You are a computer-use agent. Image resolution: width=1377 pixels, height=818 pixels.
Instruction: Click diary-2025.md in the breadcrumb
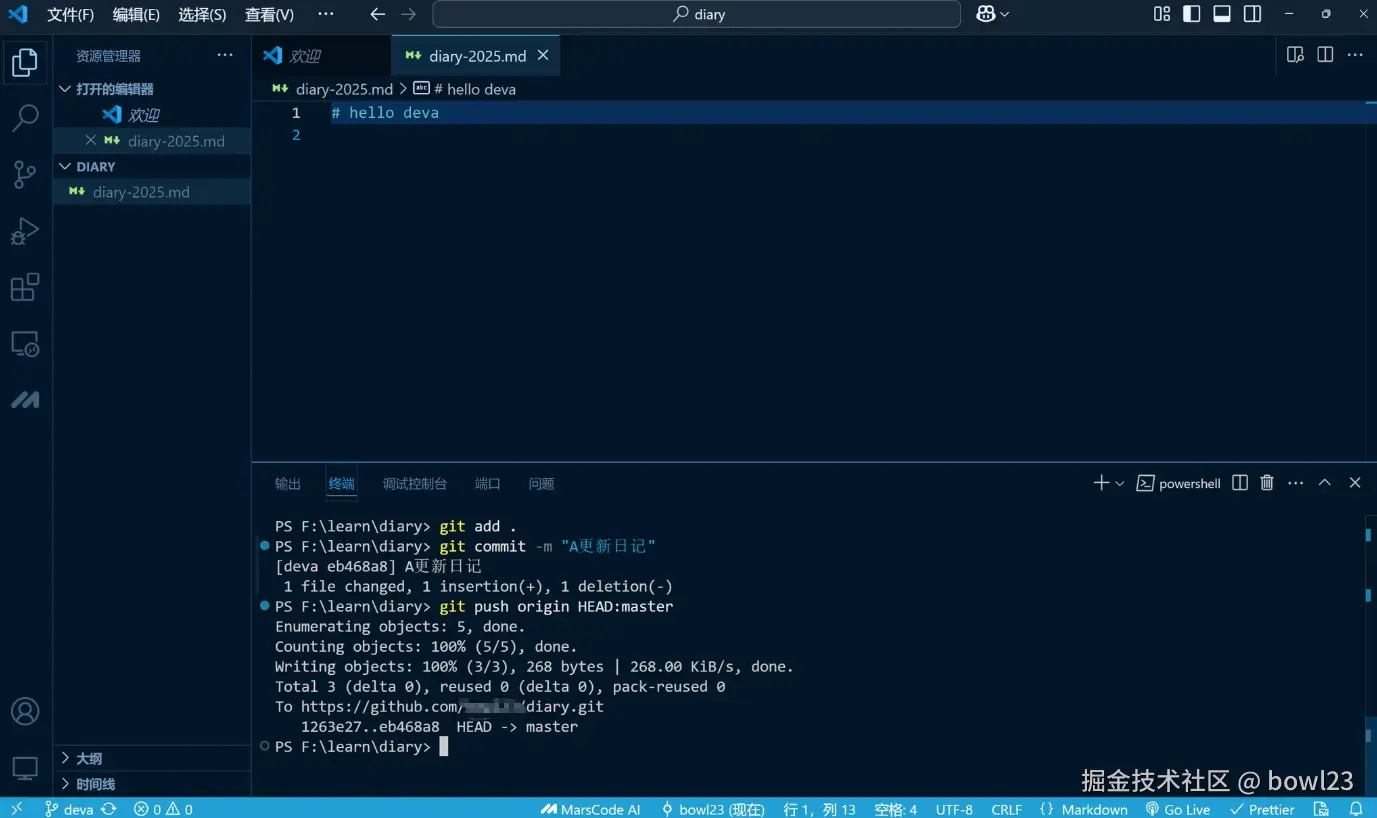[344, 89]
